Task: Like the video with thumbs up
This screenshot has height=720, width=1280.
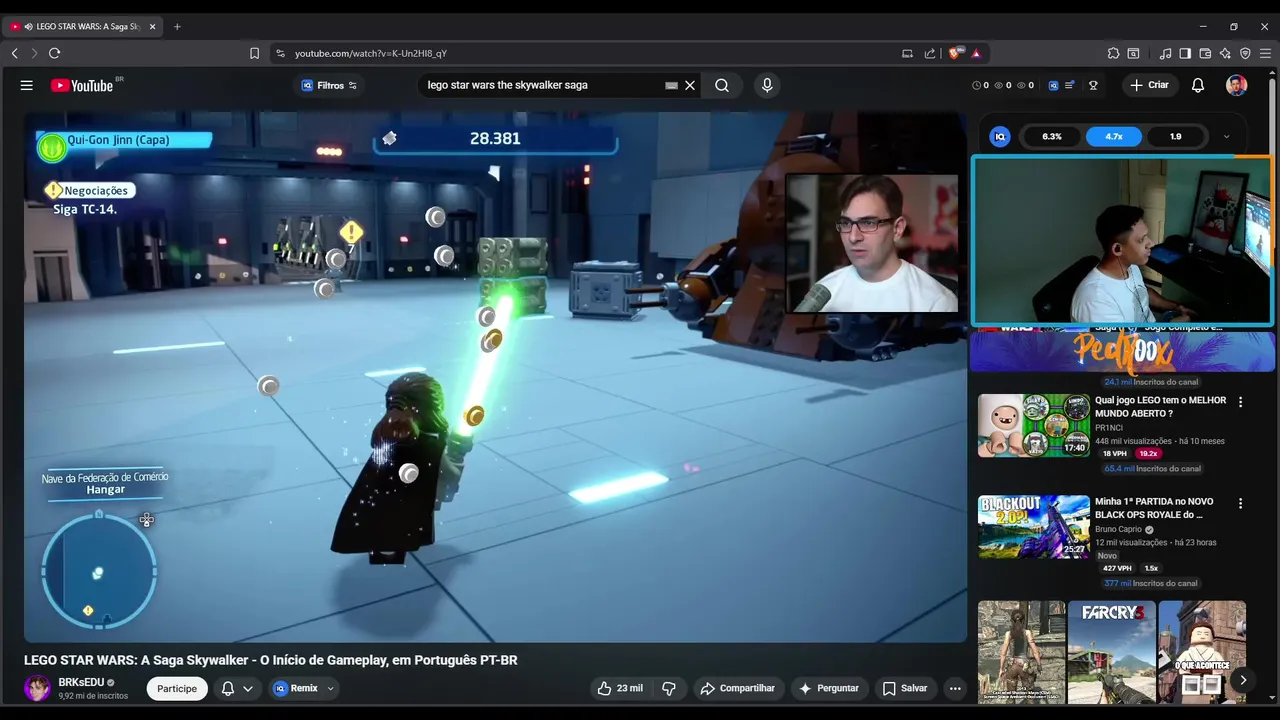Action: click(620, 688)
